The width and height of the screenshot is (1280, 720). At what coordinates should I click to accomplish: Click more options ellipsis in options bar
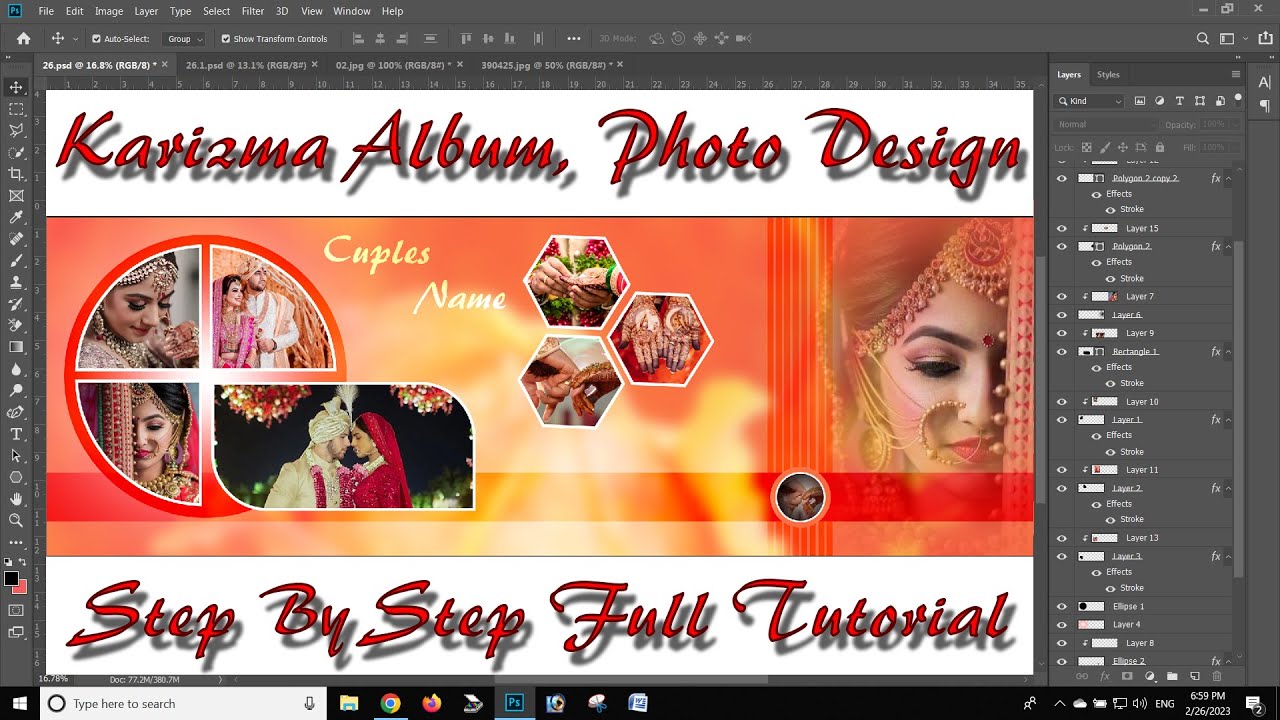tap(574, 39)
